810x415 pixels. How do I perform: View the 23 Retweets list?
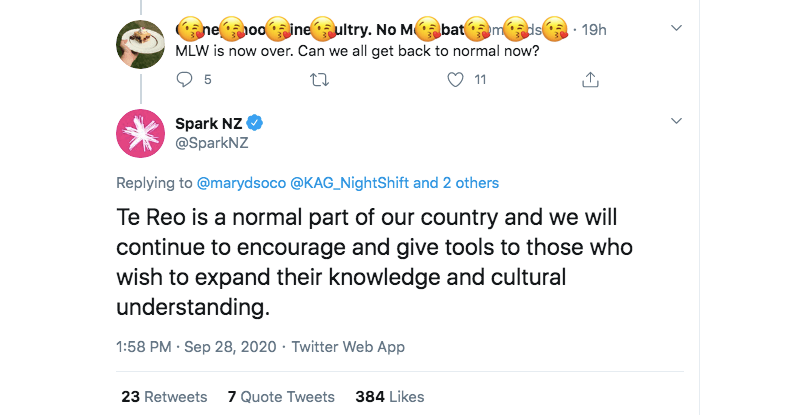pos(164,396)
